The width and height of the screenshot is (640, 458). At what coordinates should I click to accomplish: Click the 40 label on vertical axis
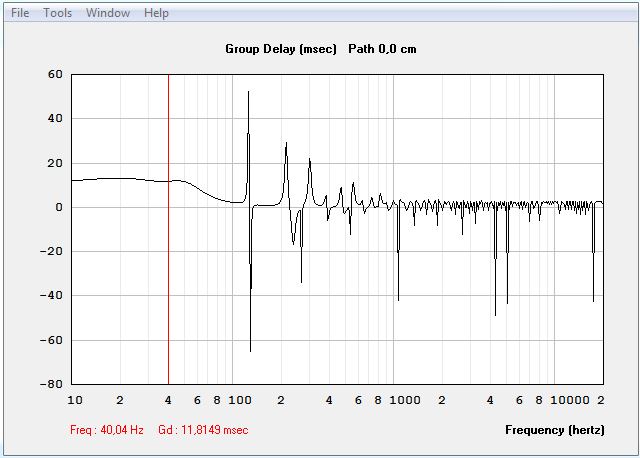click(55, 118)
